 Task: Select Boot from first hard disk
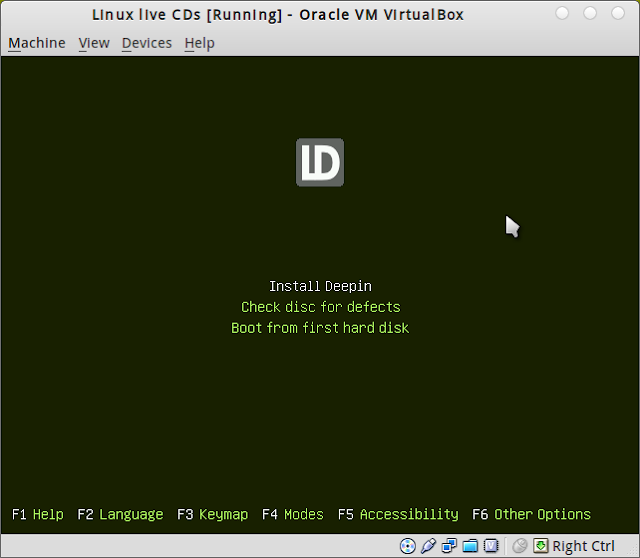tap(320, 328)
